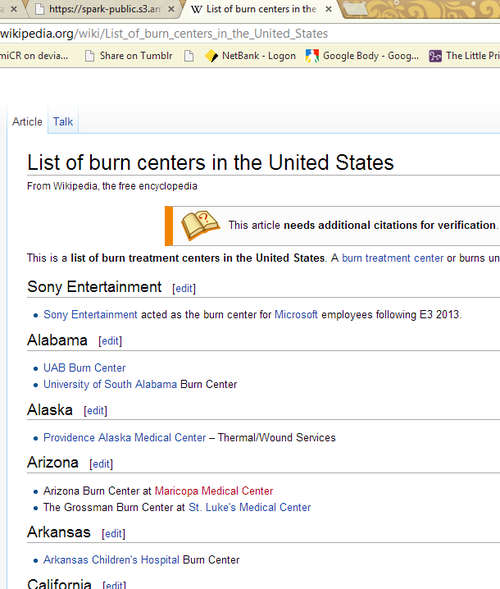Follow the burn treatment center link
The width and height of the screenshot is (500, 589).
point(393,258)
